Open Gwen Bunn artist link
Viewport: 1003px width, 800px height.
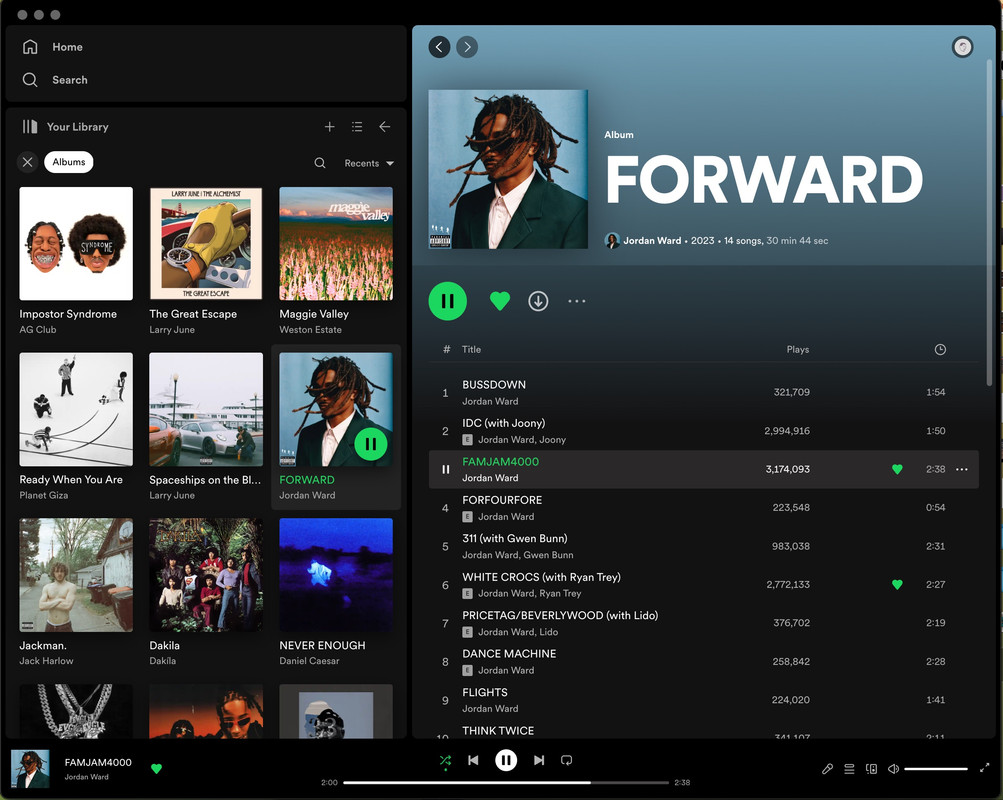[x=548, y=555]
